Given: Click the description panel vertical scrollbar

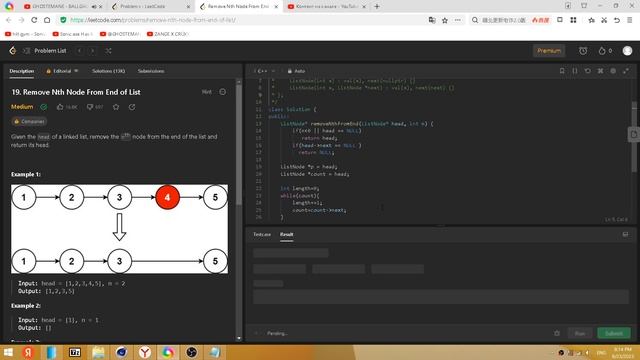Looking at the screenshot, I should (x=239, y=145).
